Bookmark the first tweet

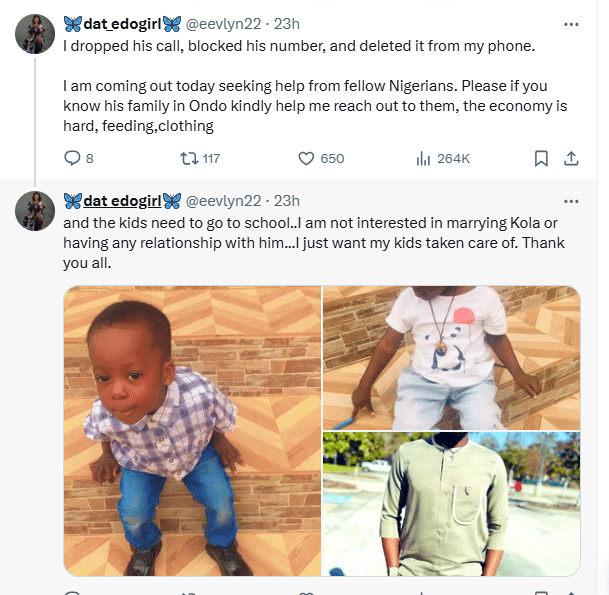click(x=540, y=158)
